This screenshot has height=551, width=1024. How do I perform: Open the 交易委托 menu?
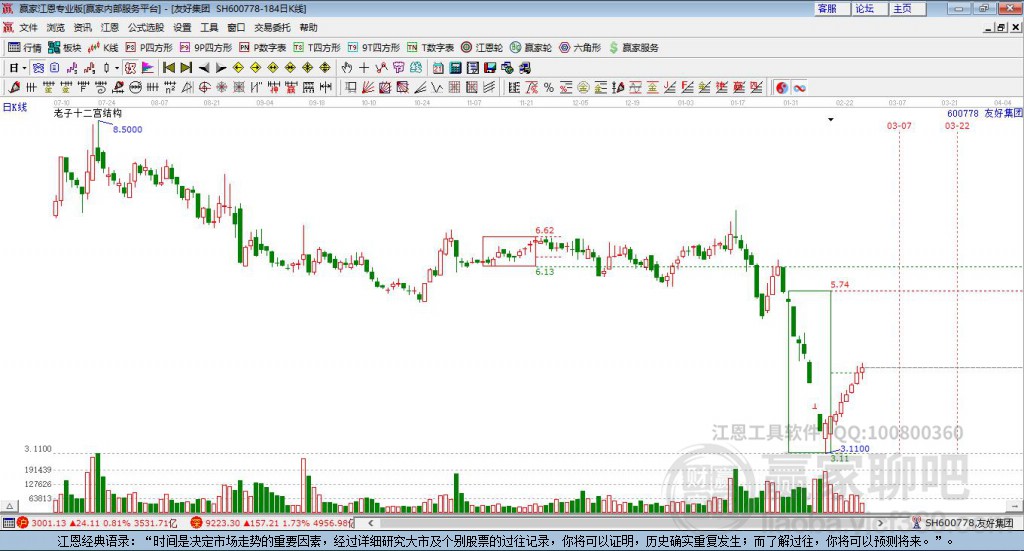[x=272, y=27]
